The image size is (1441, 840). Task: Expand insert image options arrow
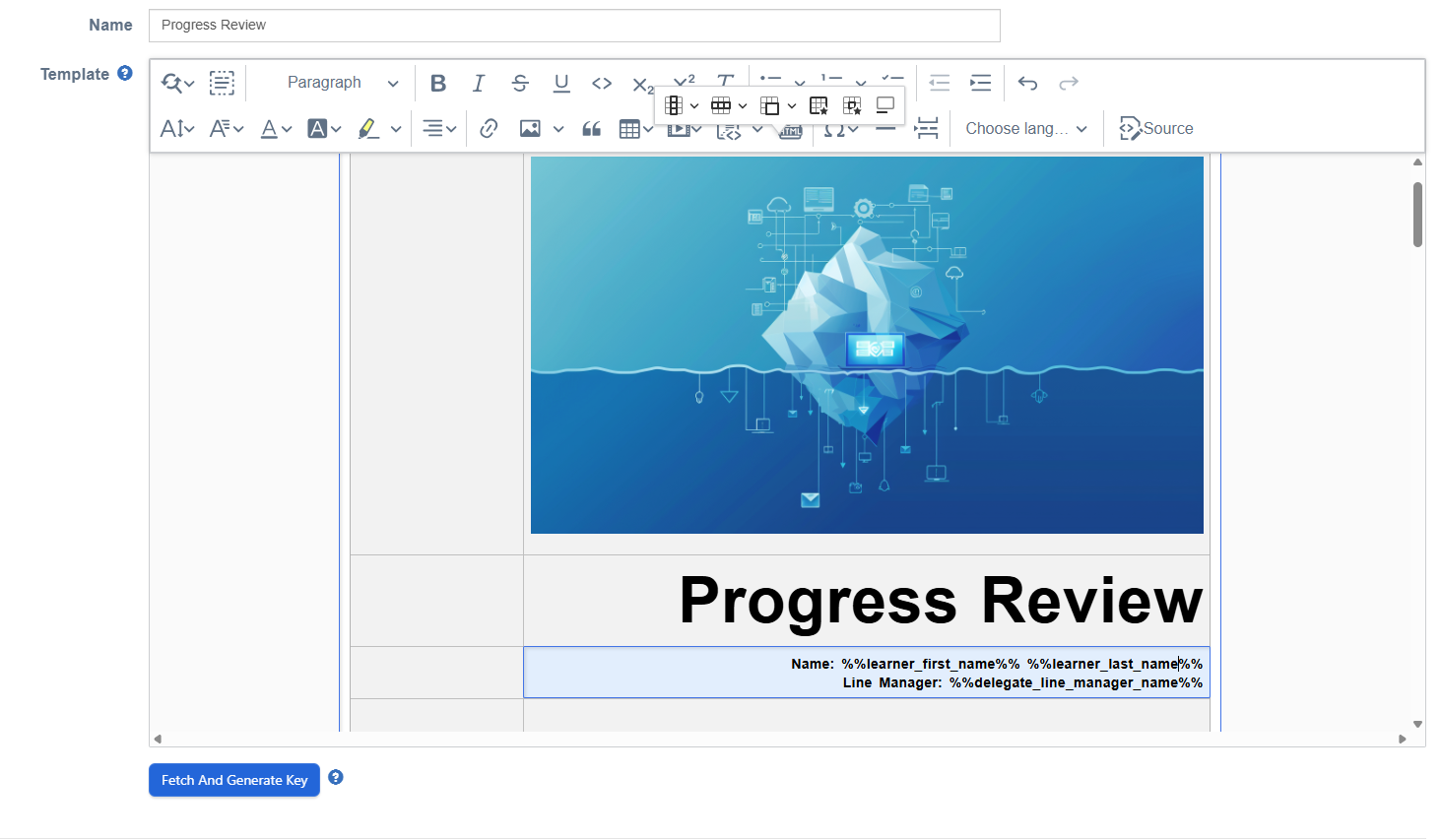point(558,128)
